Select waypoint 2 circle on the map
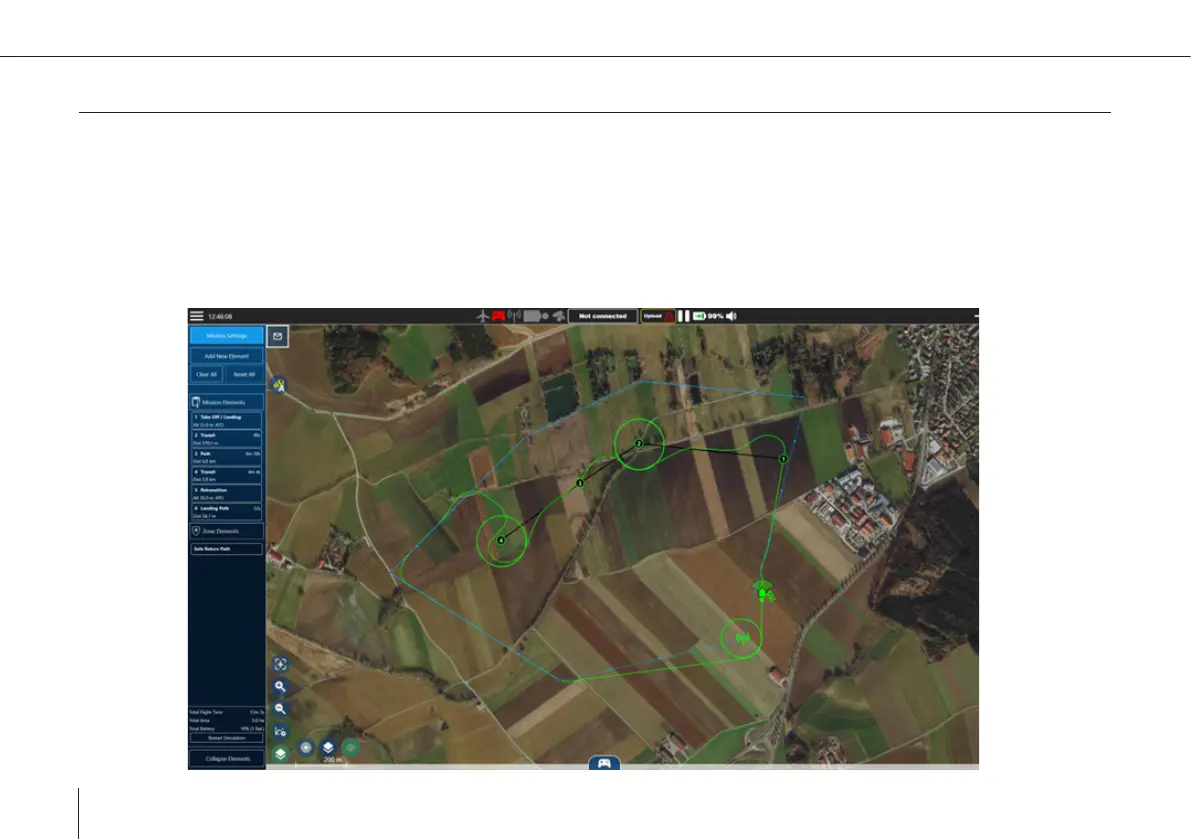 point(639,443)
